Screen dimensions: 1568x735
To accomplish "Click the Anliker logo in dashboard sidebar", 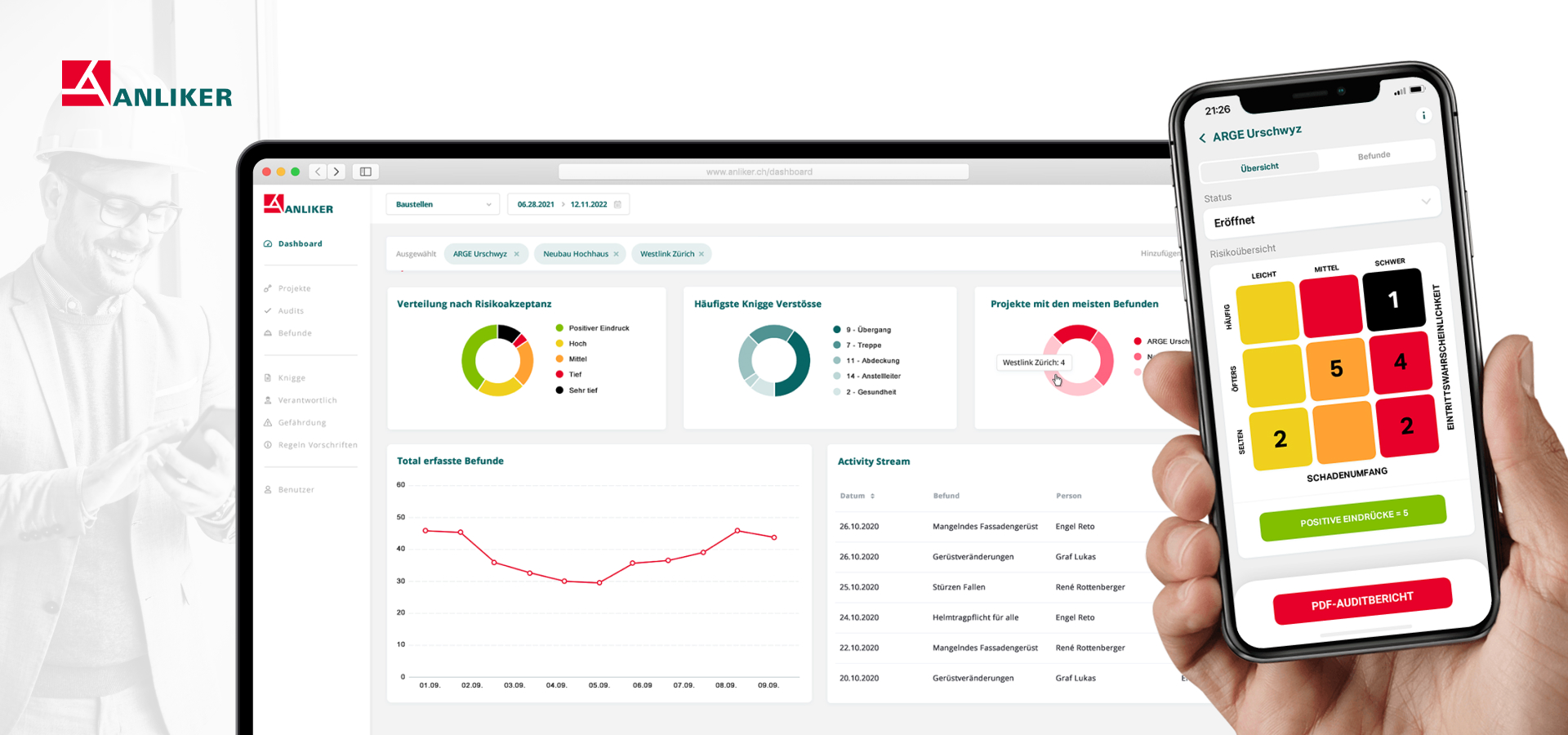I will (298, 204).
